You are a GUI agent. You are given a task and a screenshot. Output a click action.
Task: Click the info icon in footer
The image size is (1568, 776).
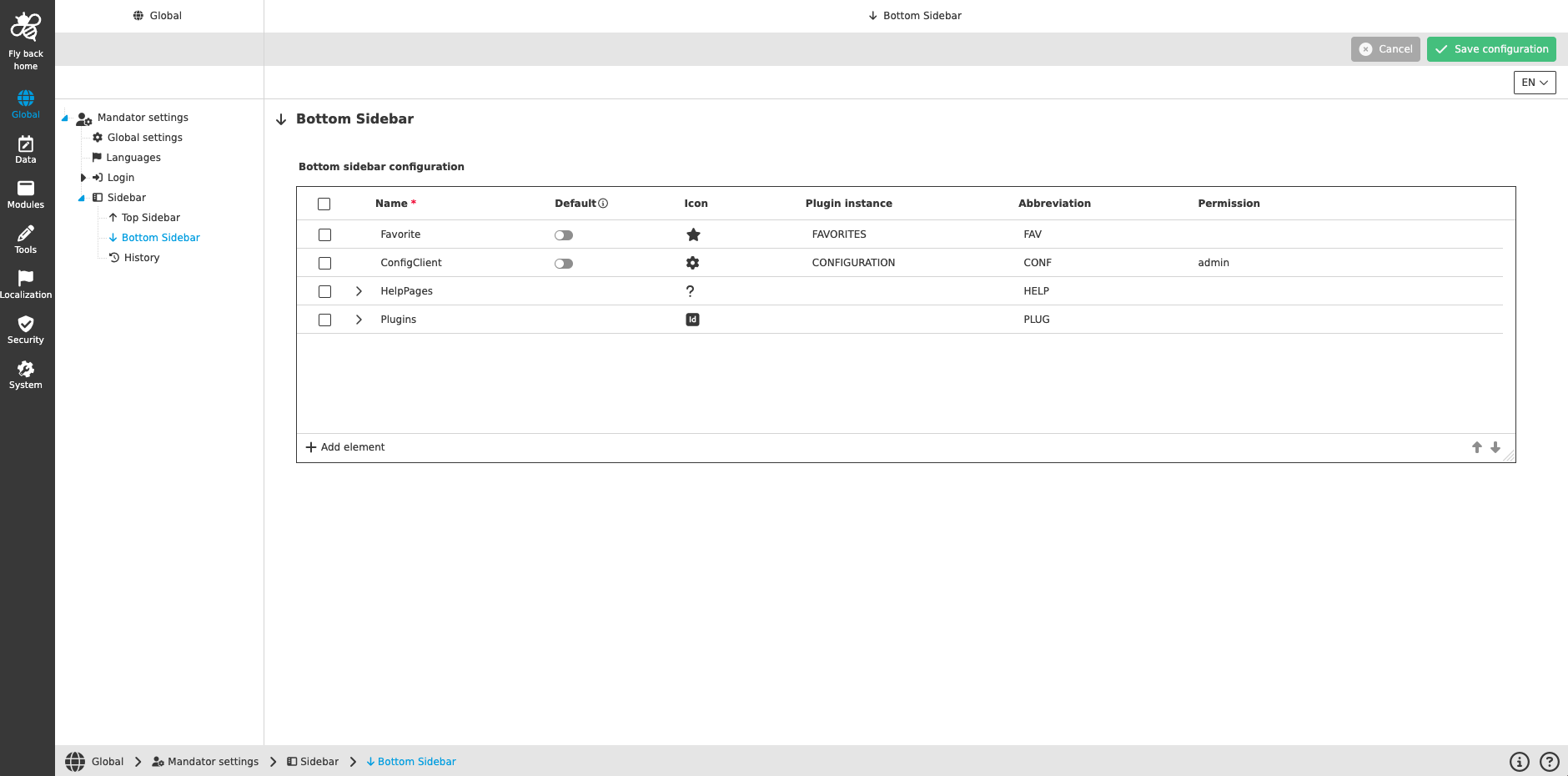tap(1519, 762)
